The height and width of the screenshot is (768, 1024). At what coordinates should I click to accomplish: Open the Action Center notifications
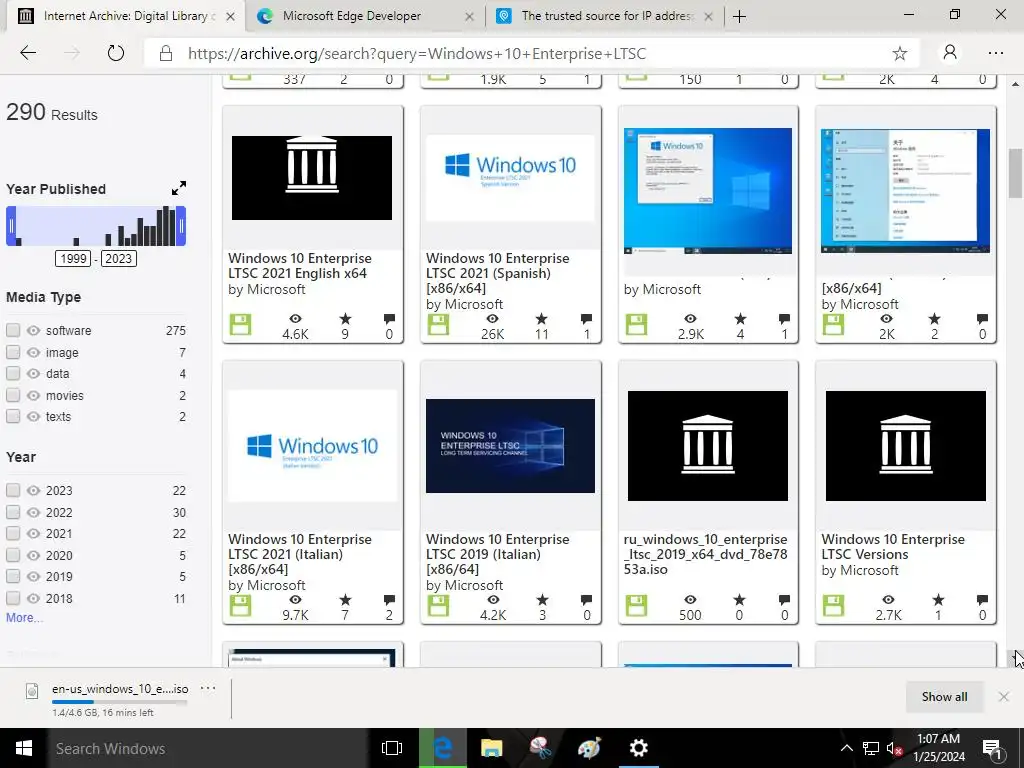(x=992, y=749)
